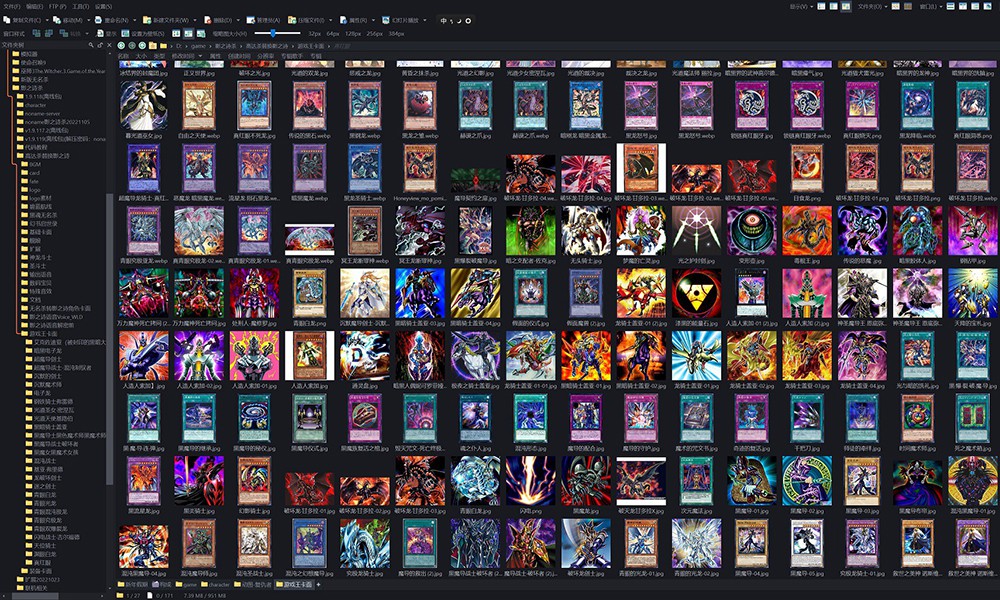Click the second green navigation arrow
This screenshot has height=600, width=1000.
(131, 46)
